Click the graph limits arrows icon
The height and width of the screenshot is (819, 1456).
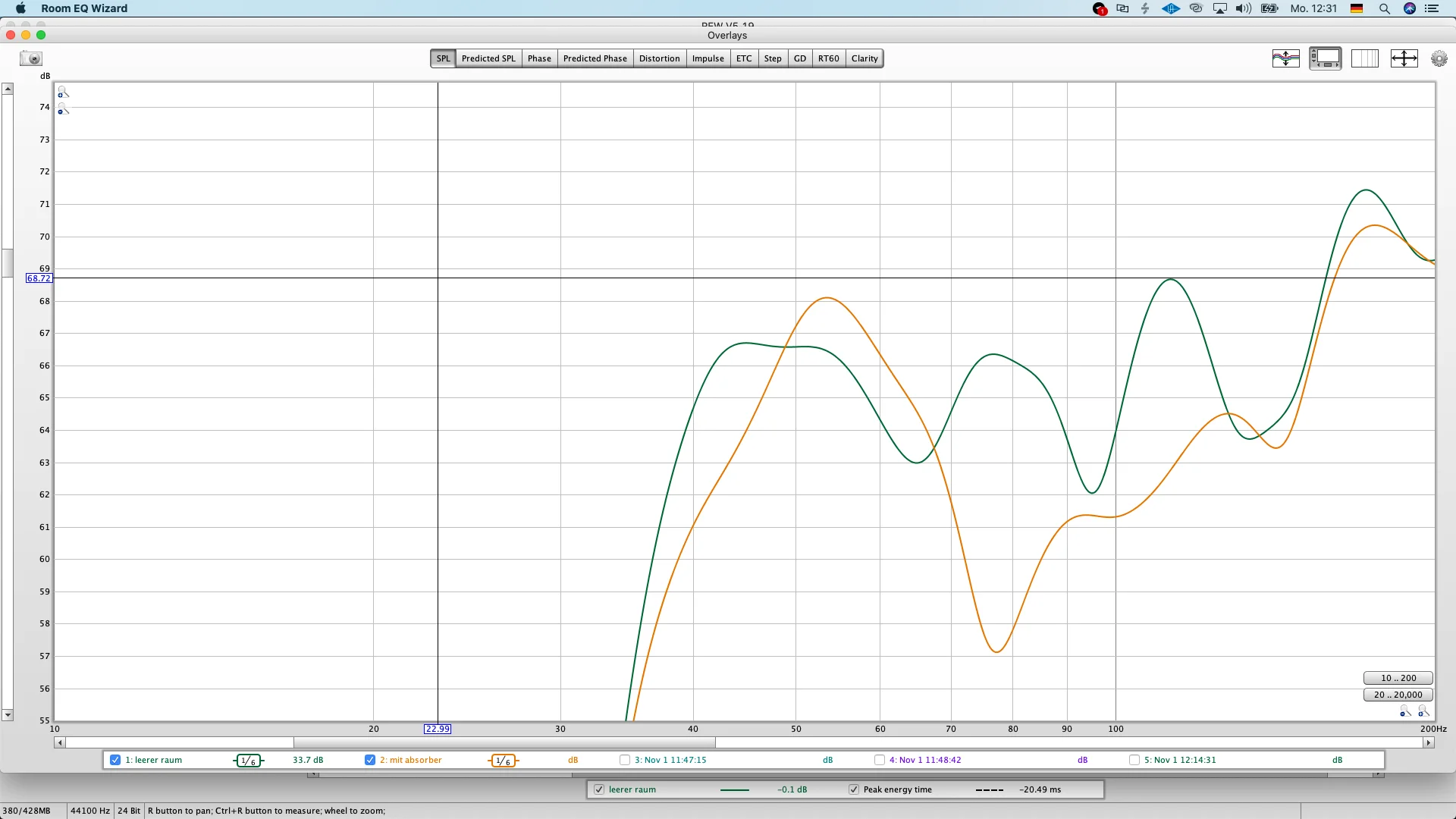point(1404,58)
